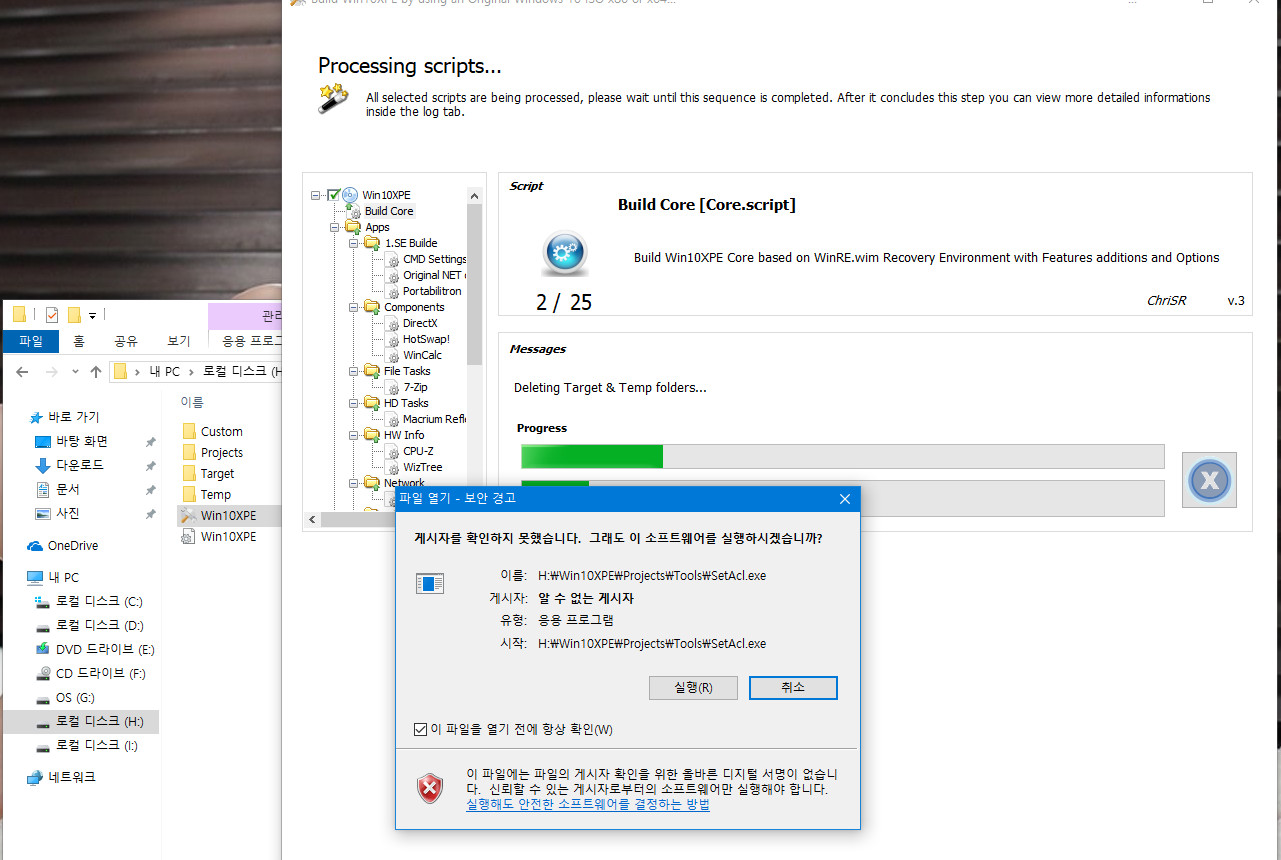This screenshot has width=1281, height=860.
Task: Select the Build Core tree item
Action: [x=389, y=211]
